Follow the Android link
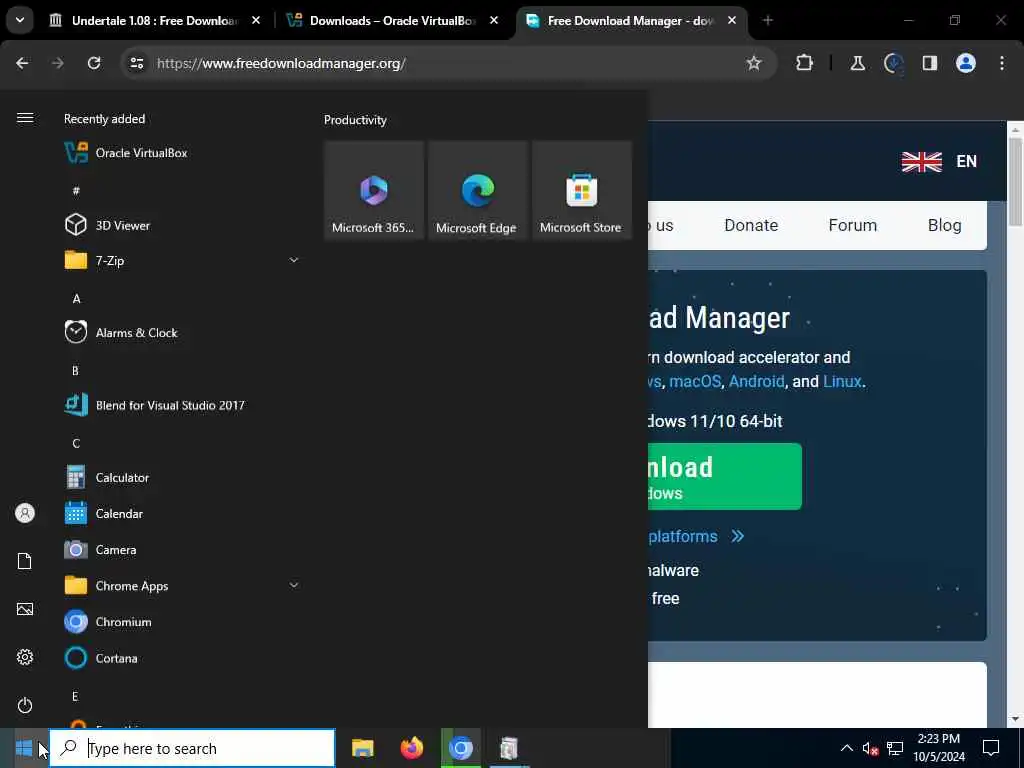Image resolution: width=1024 pixels, height=768 pixels. pyautogui.click(x=756, y=381)
